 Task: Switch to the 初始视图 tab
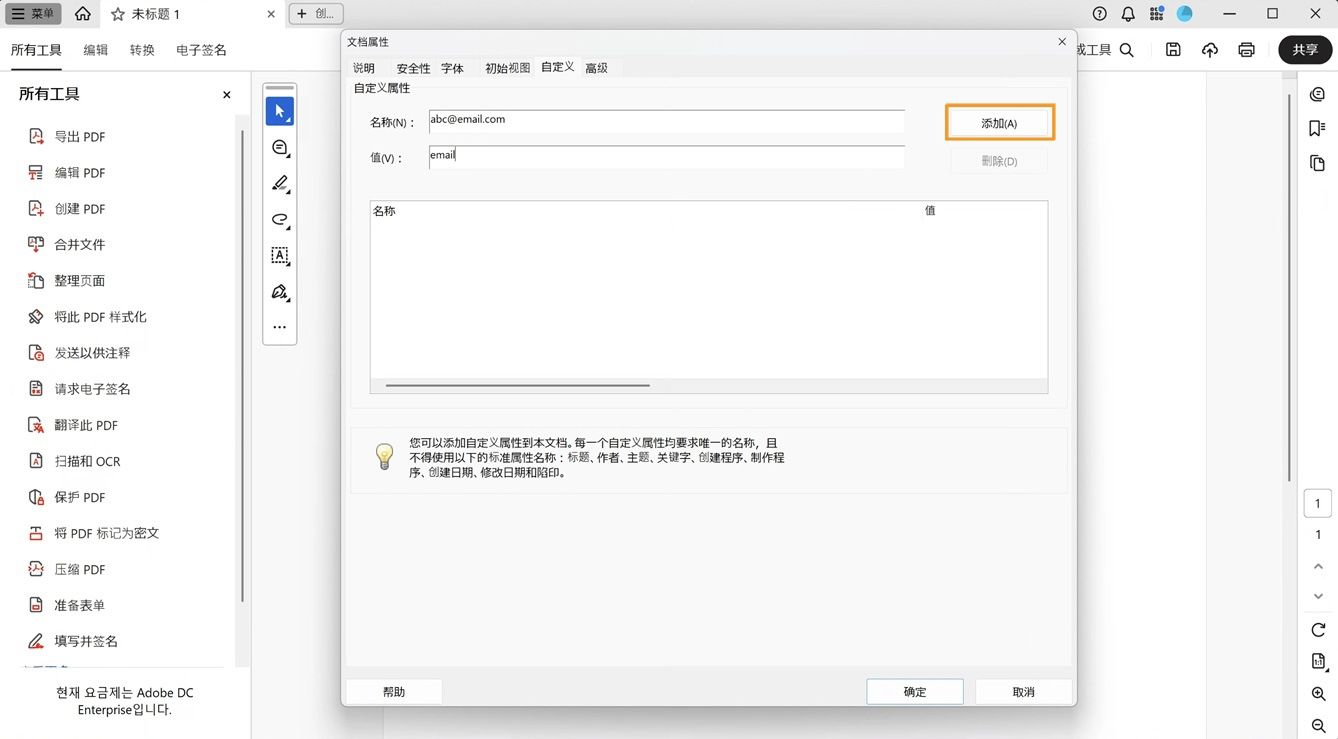(x=508, y=68)
